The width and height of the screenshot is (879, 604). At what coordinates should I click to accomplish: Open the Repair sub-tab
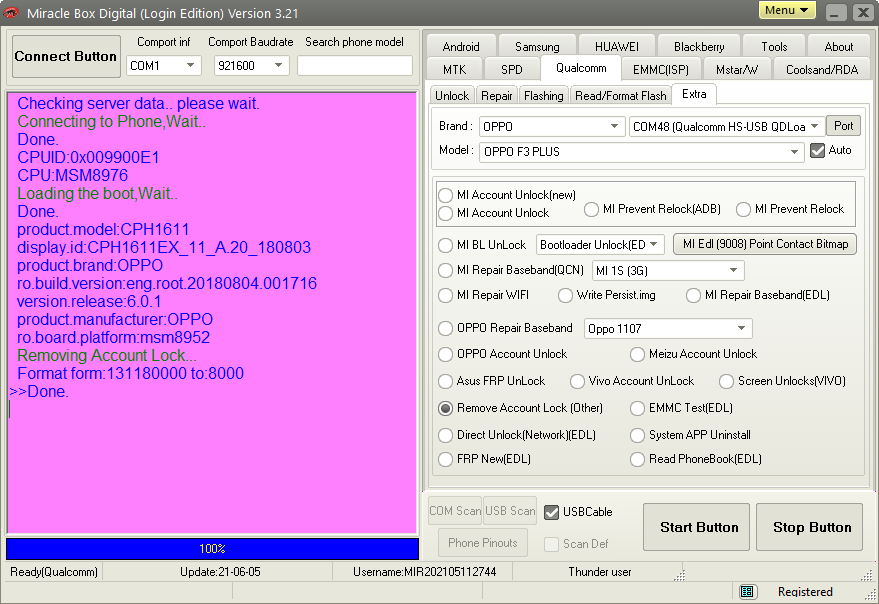497,96
